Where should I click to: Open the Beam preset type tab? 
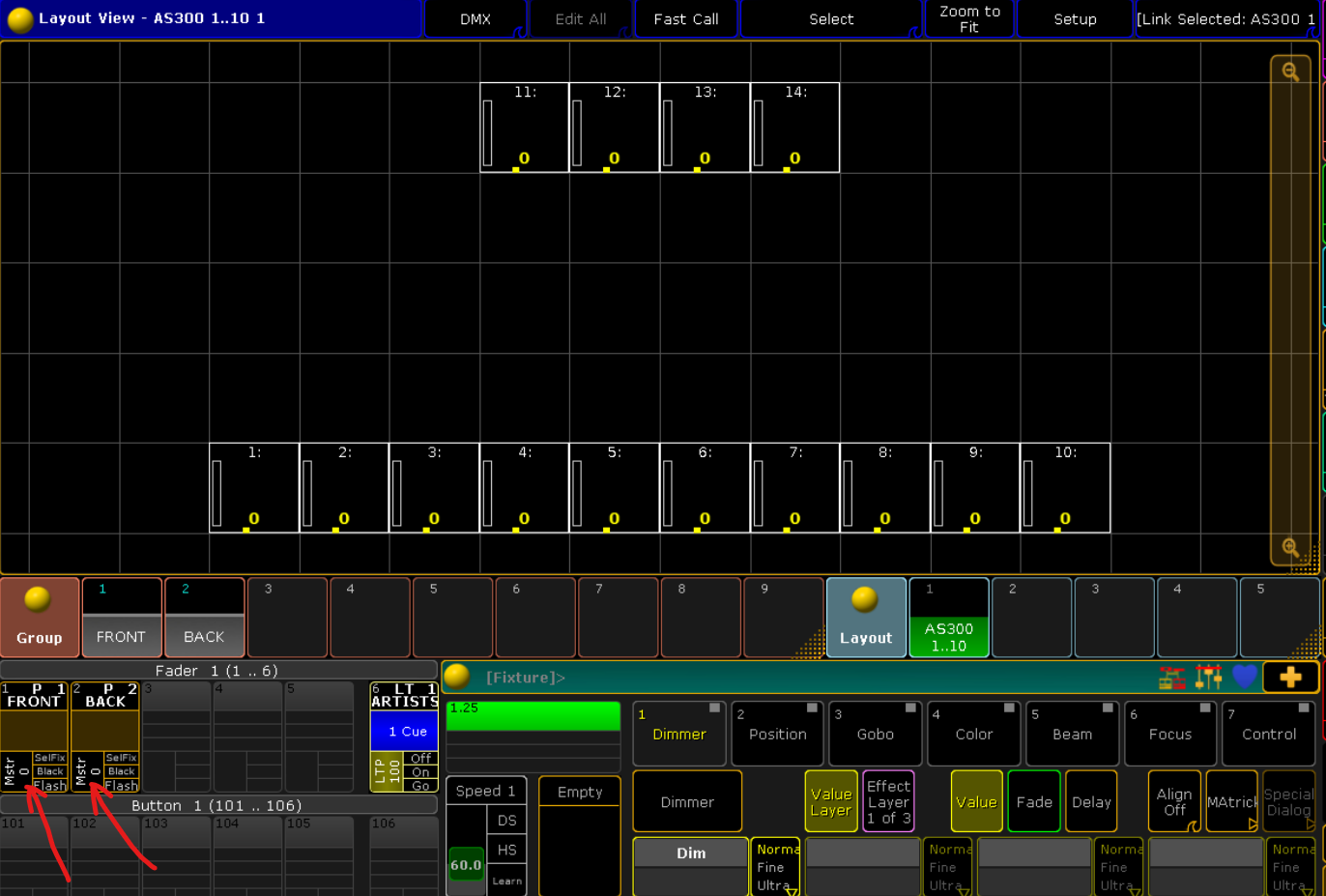(x=1073, y=734)
